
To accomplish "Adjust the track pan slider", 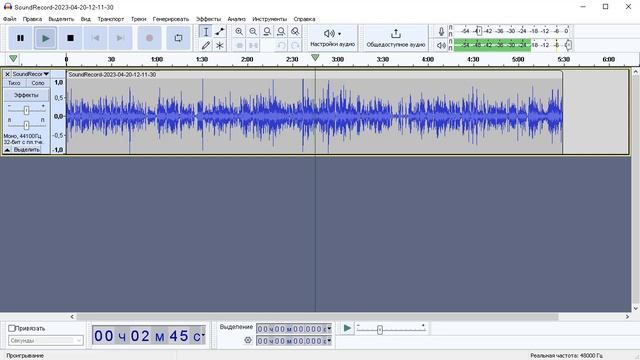I will coord(26,125).
